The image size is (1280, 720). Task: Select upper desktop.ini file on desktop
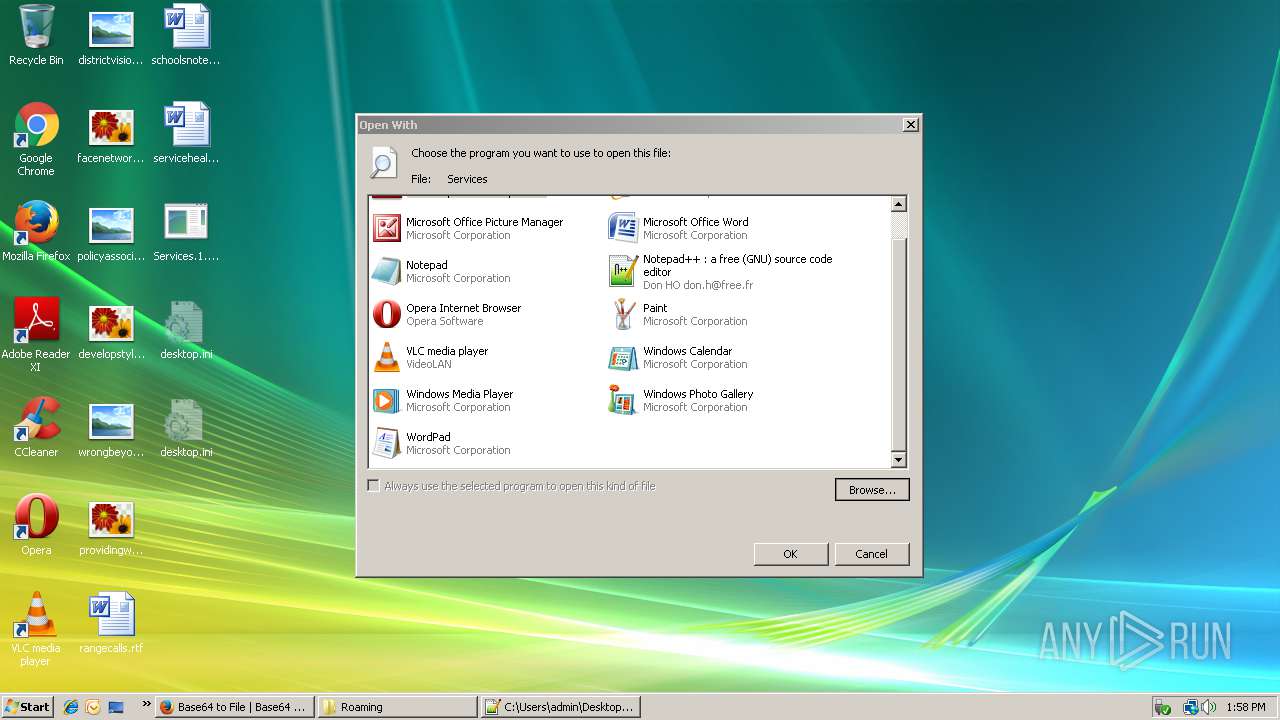pos(186,329)
